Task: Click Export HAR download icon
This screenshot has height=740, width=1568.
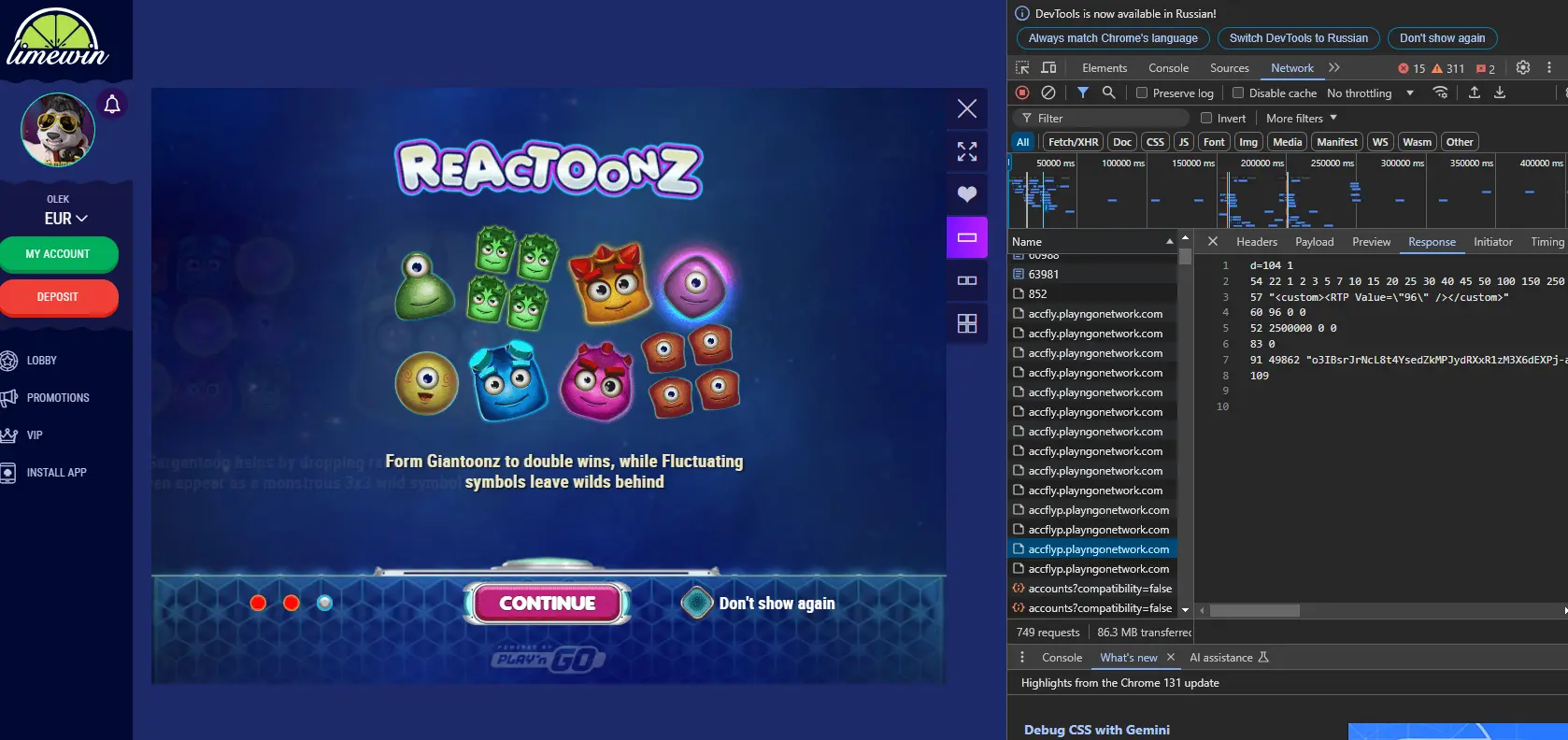Action: [1500, 92]
